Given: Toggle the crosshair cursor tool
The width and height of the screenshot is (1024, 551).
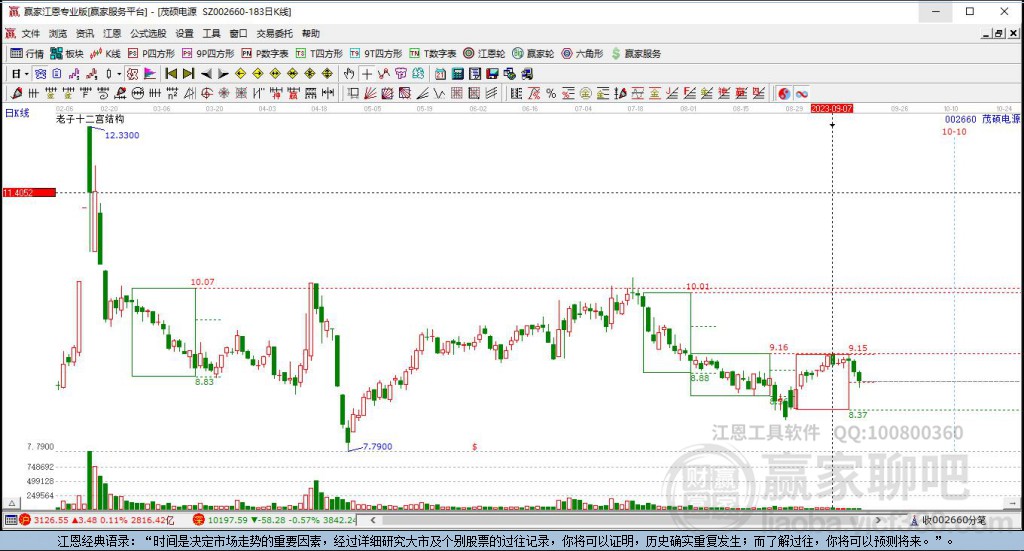Looking at the screenshot, I should [x=367, y=74].
